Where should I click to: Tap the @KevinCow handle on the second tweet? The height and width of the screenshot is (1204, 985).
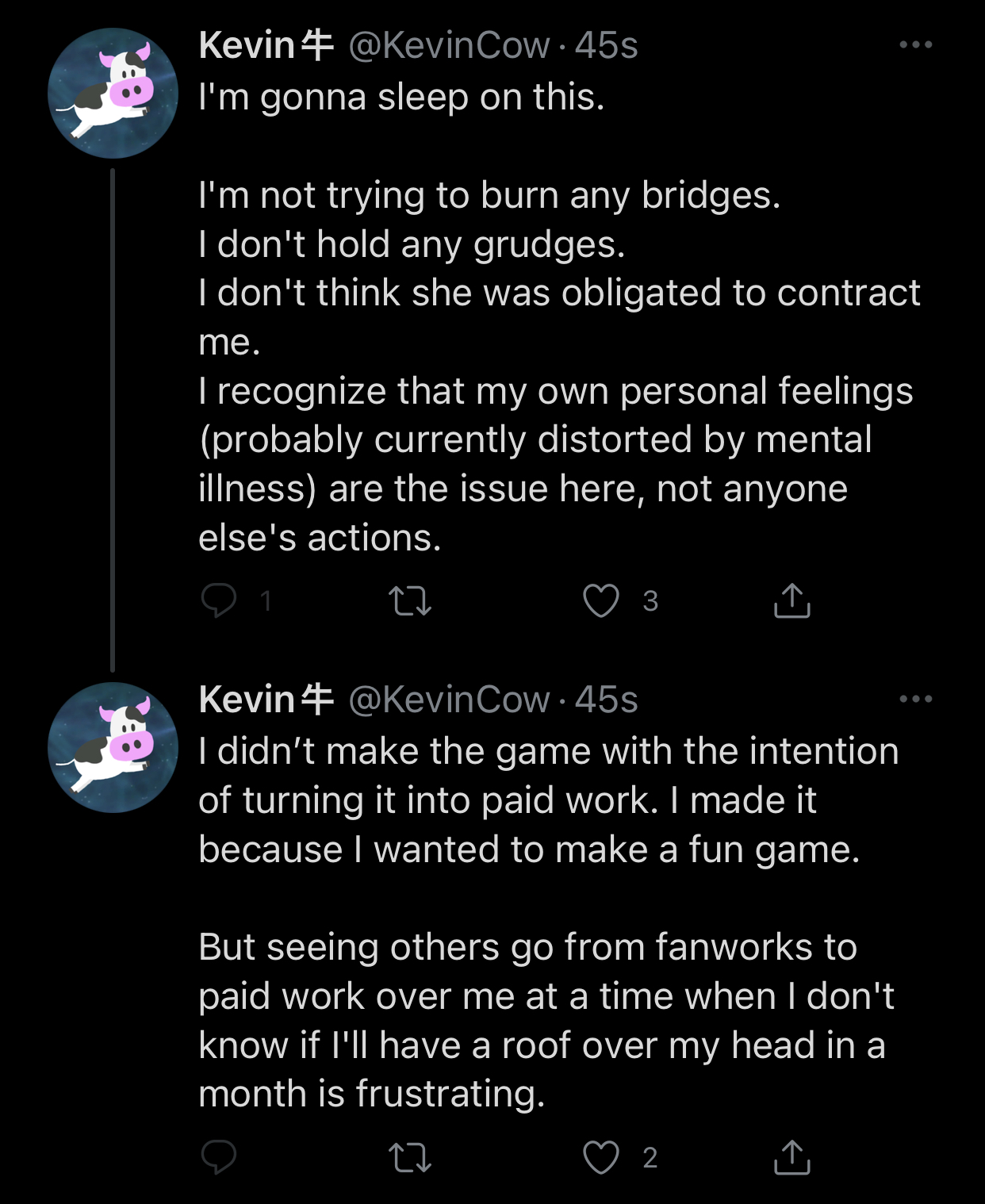449,700
